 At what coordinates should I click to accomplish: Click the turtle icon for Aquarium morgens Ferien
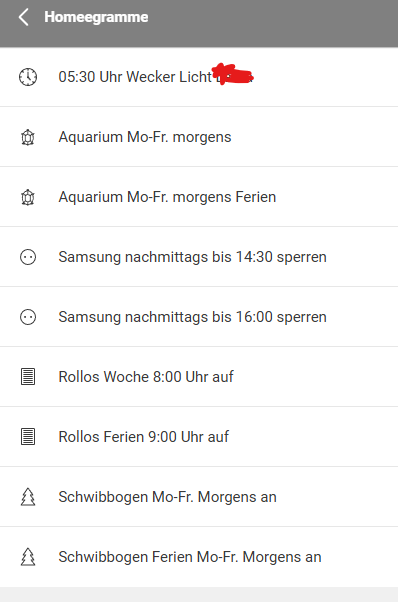click(28, 197)
